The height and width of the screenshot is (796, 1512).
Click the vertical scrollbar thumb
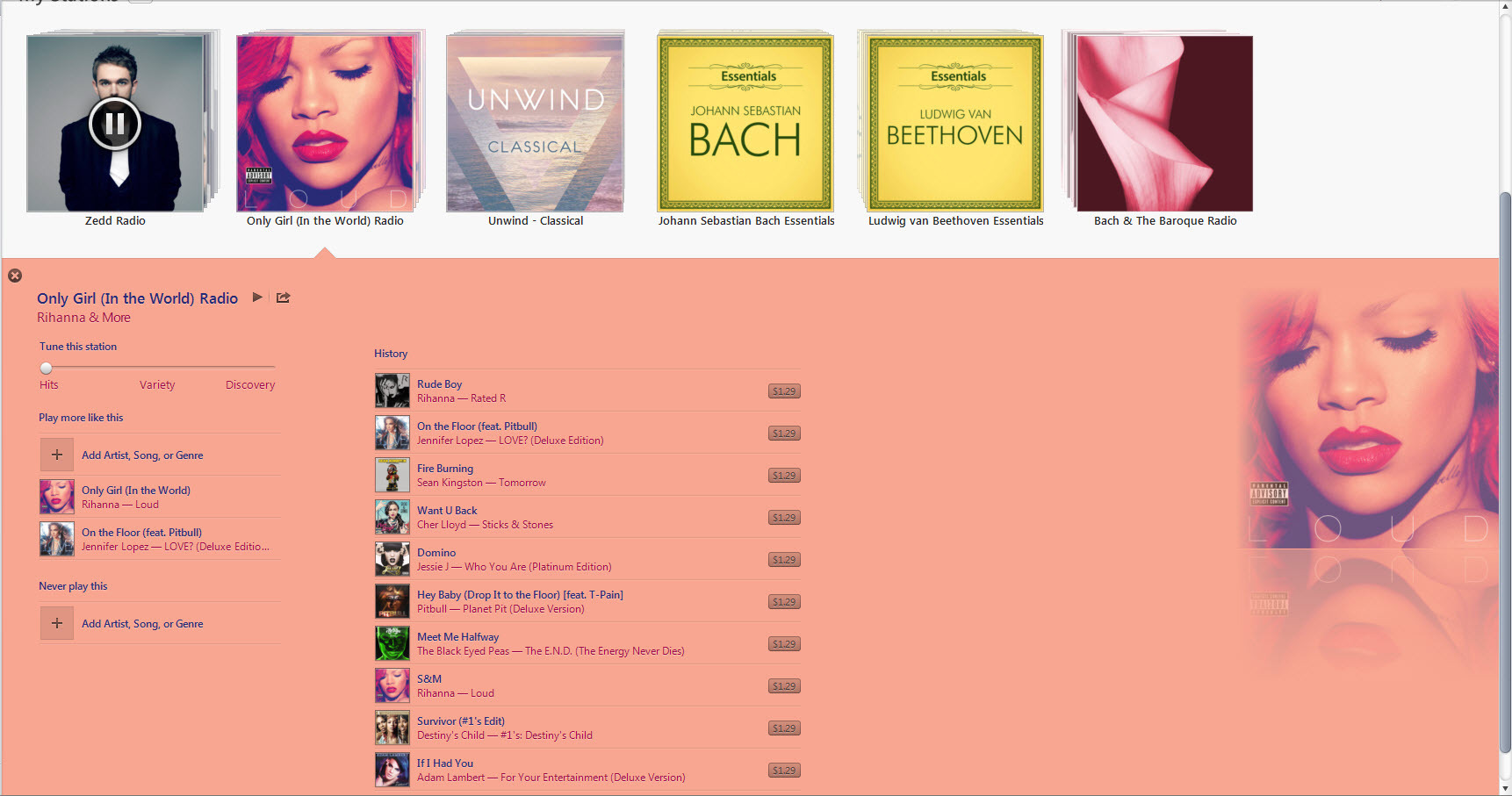click(1505, 471)
